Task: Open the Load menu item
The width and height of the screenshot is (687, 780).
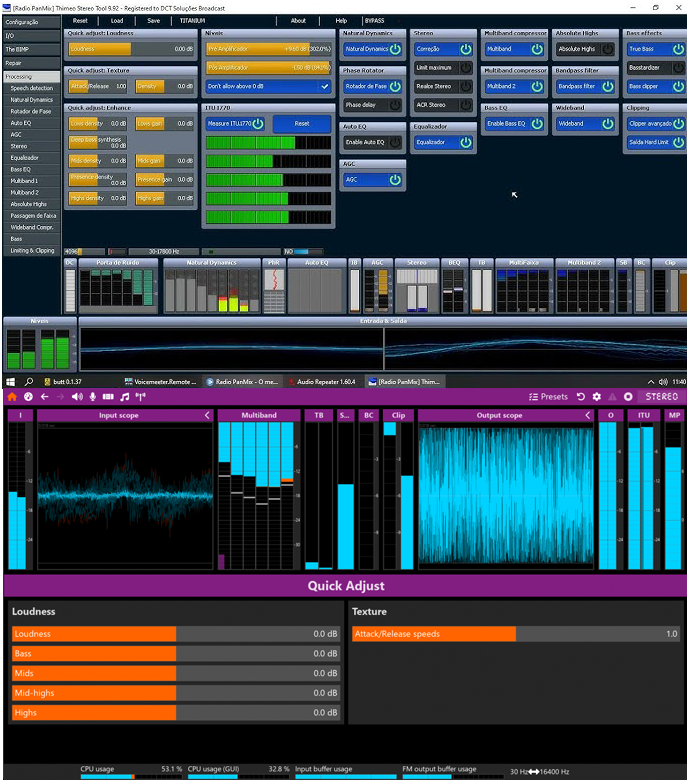Action: click(117, 20)
